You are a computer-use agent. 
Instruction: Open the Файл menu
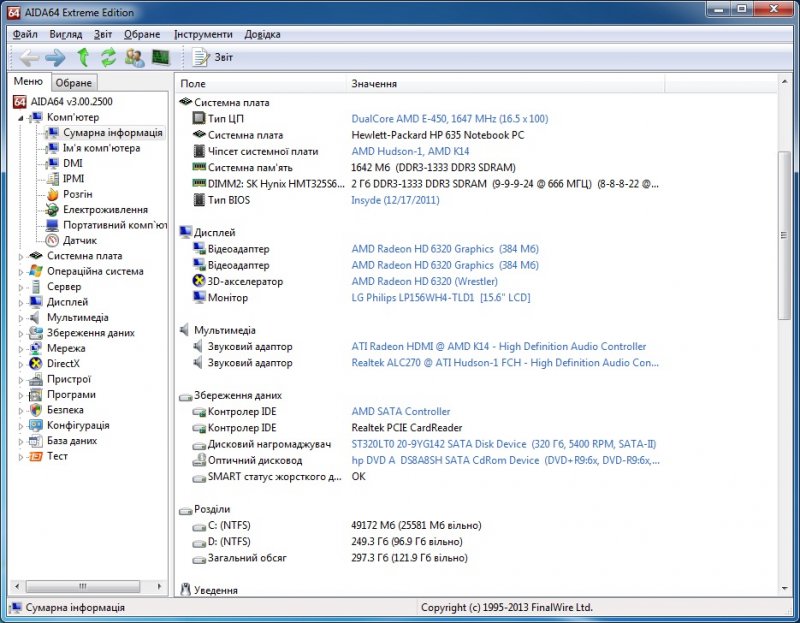tap(25, 33)
